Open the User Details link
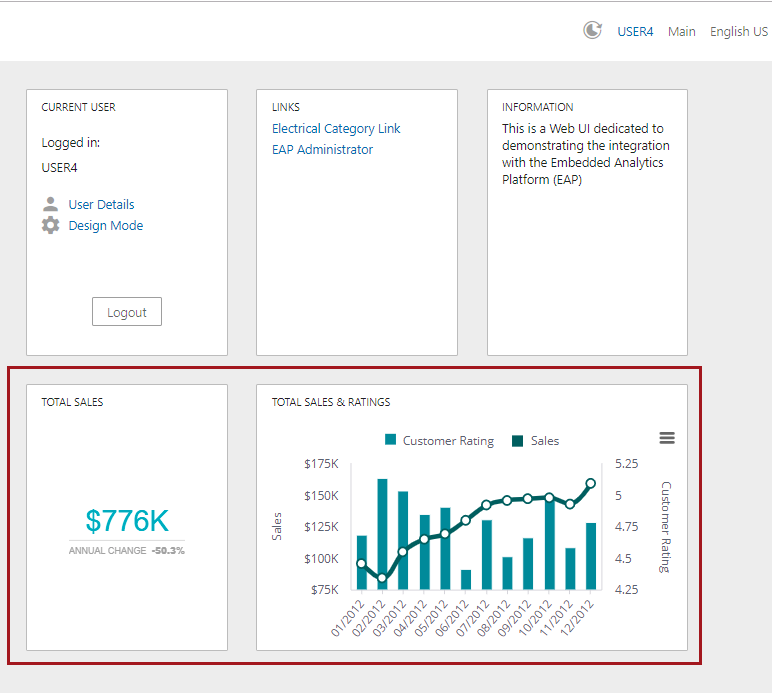Screen dimensions: 772x693 [x=101, y=204]
